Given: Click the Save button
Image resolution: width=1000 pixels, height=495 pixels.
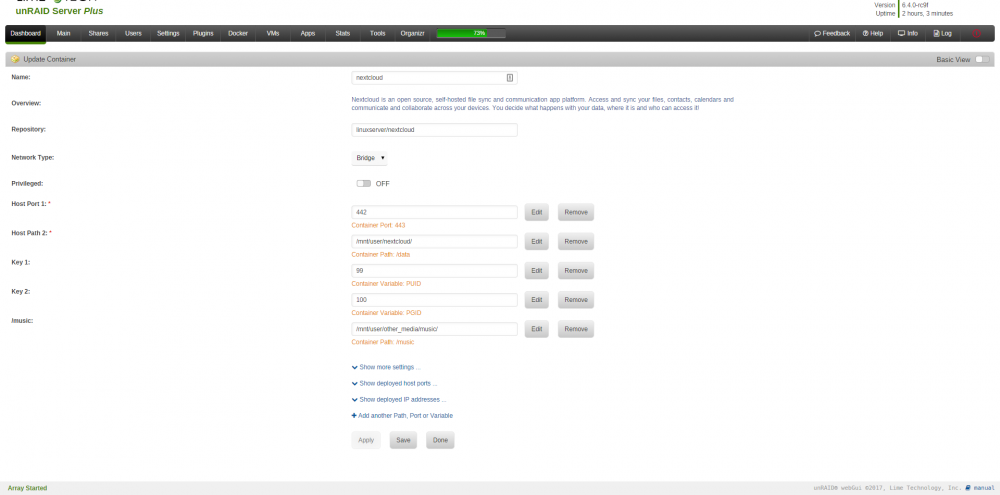Looking at the screenshot, I should coord(403,440).
